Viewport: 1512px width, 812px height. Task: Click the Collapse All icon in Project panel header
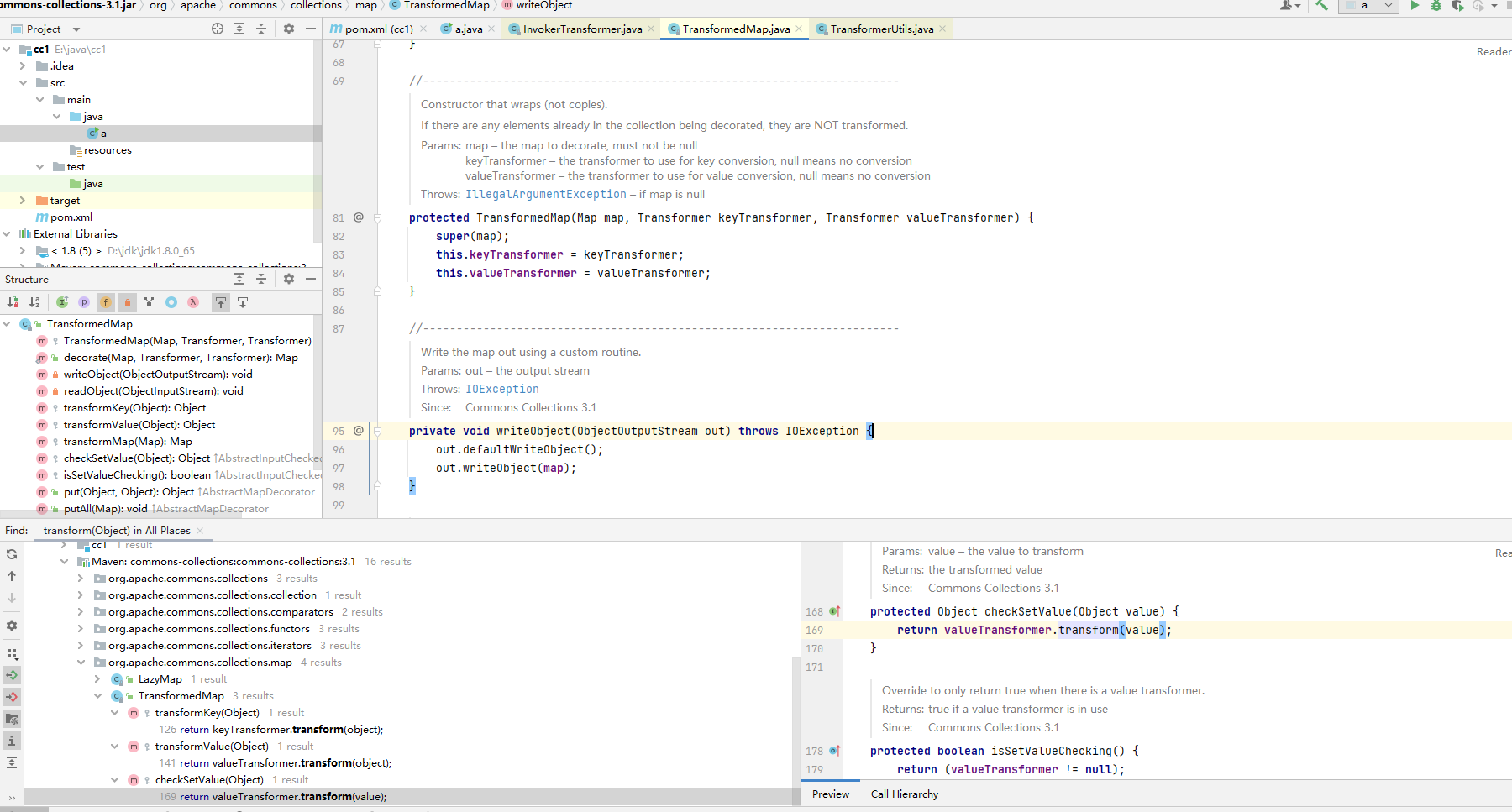point(261,29)
